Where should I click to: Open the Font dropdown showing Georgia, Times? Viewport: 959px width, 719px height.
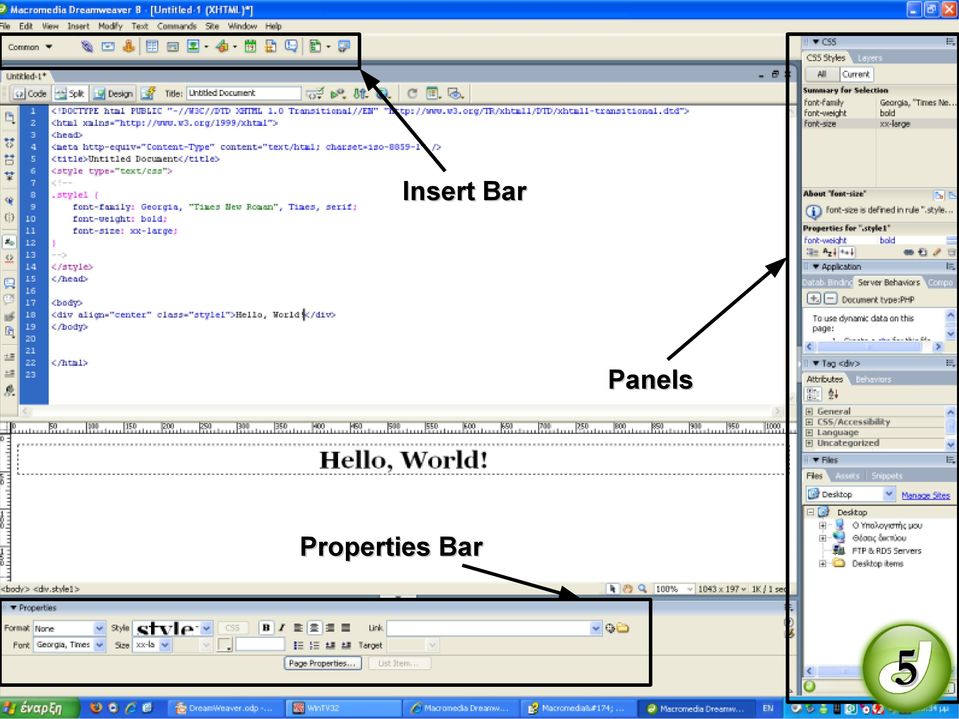coord(99,645)
